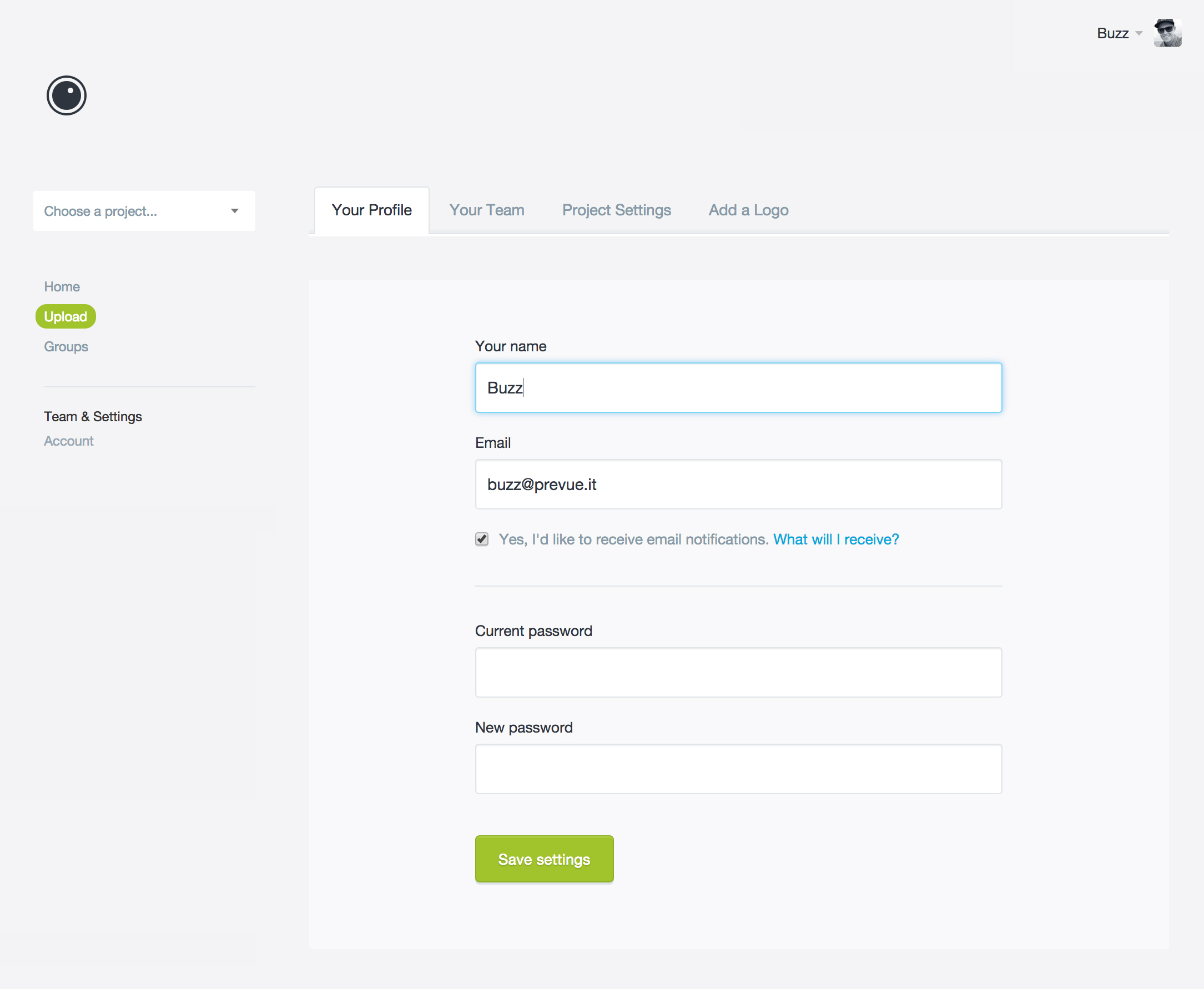
Task: Click into the New password field
Action: point(738,769)
